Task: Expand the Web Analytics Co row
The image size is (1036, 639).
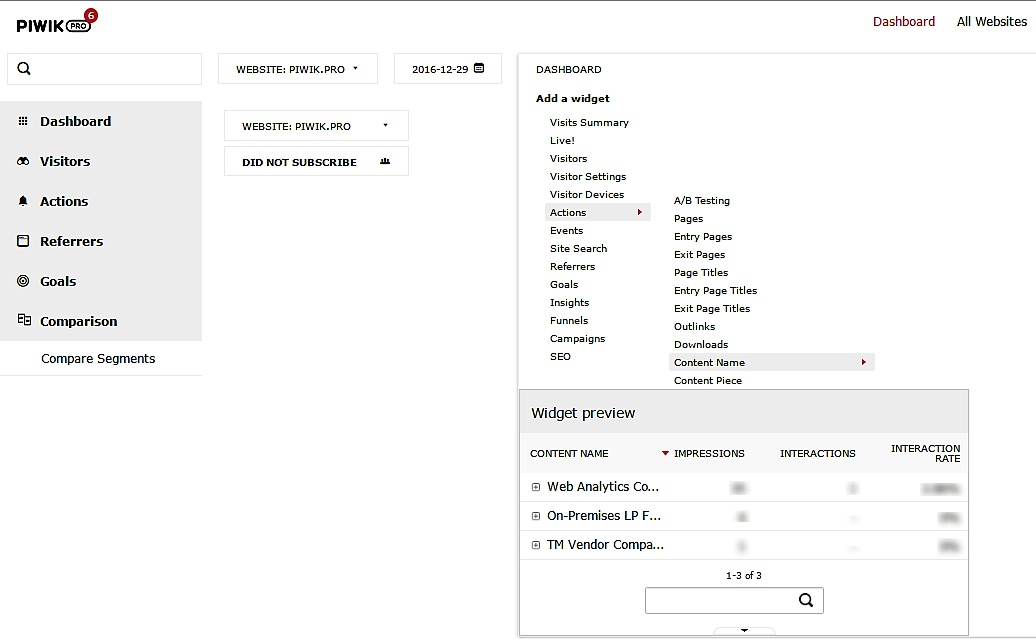Action: tap(536, 487)
